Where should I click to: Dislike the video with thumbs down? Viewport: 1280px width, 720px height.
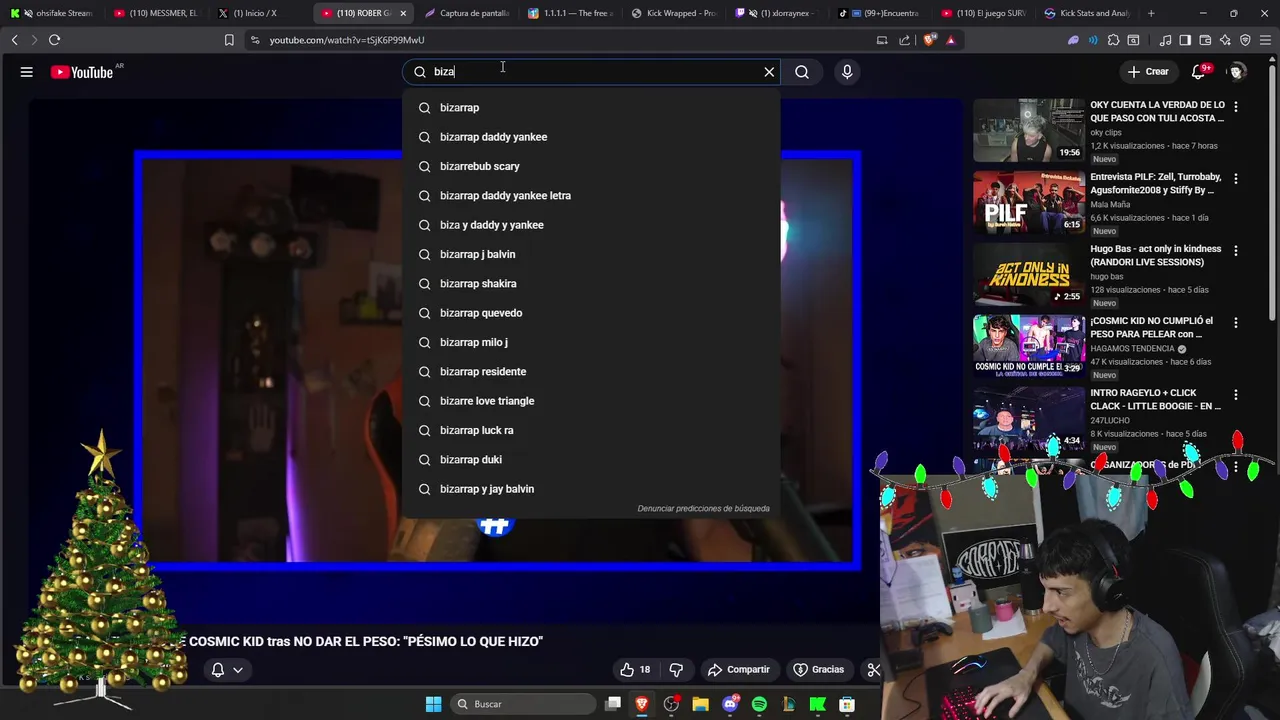[676, 669]
